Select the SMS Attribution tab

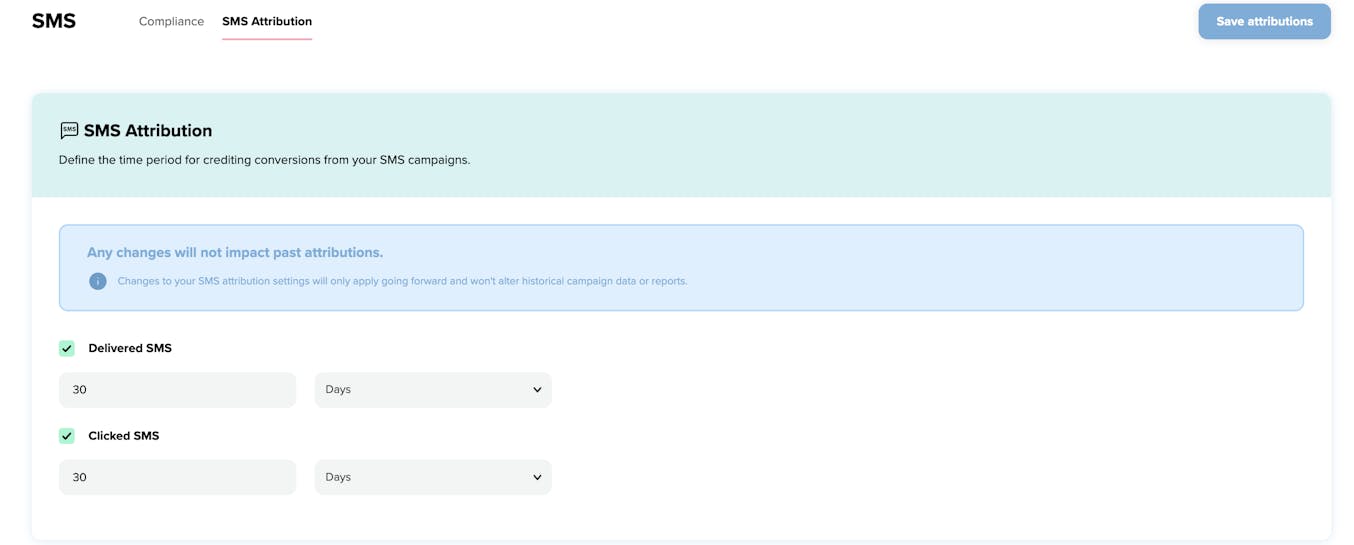point(267,21)
